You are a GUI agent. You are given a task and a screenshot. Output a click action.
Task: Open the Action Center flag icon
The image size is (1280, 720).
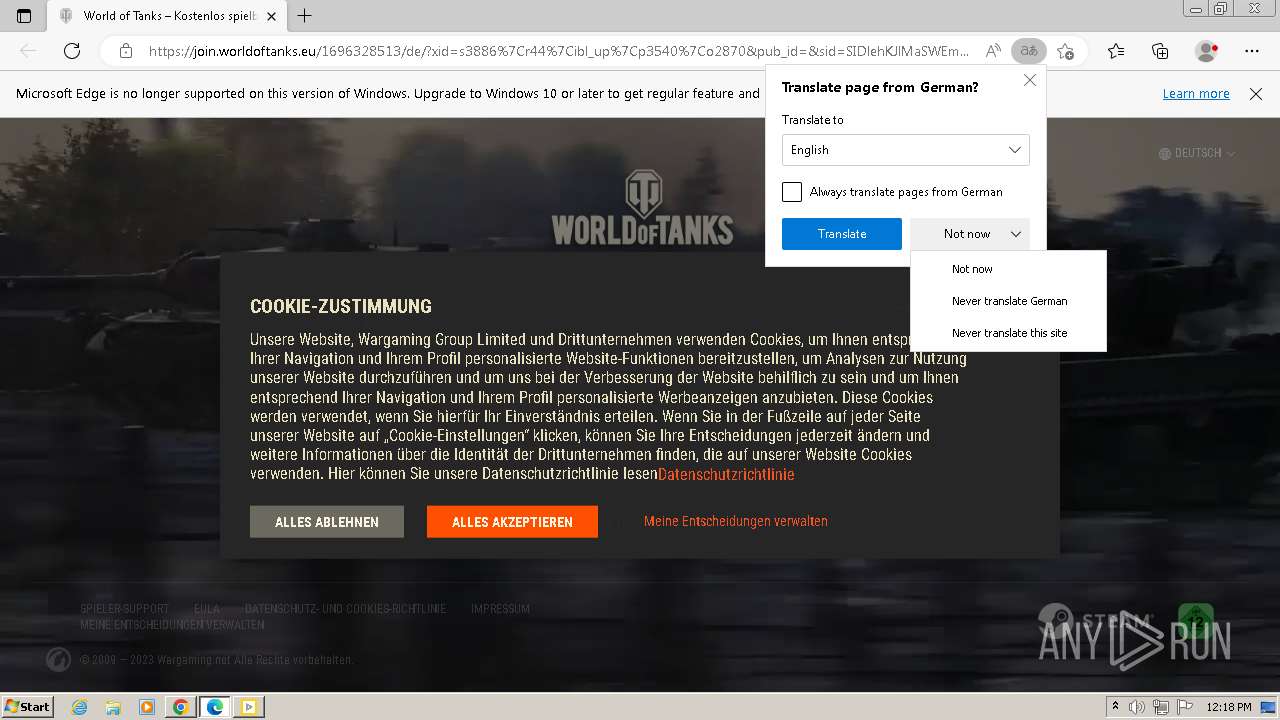(x=1185, y=707)
